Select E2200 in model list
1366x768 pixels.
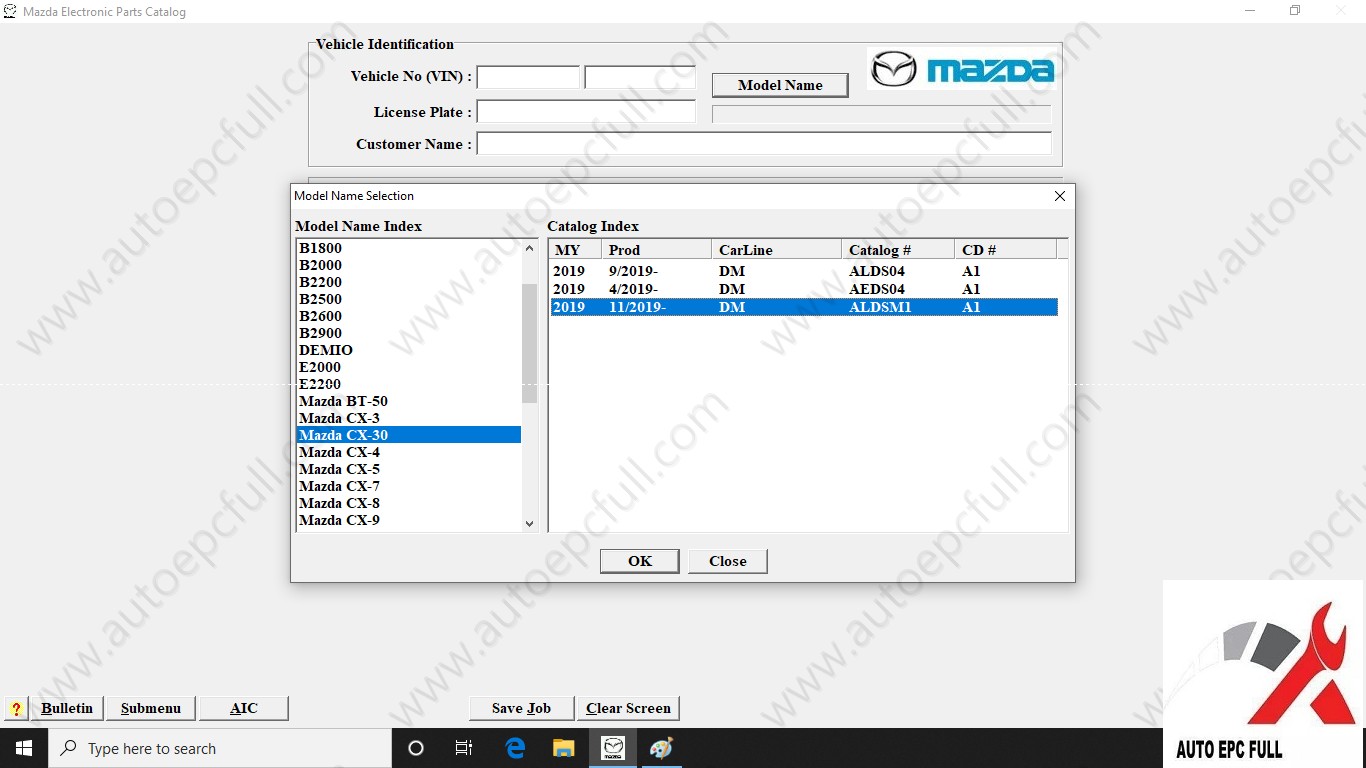(409, 384)
